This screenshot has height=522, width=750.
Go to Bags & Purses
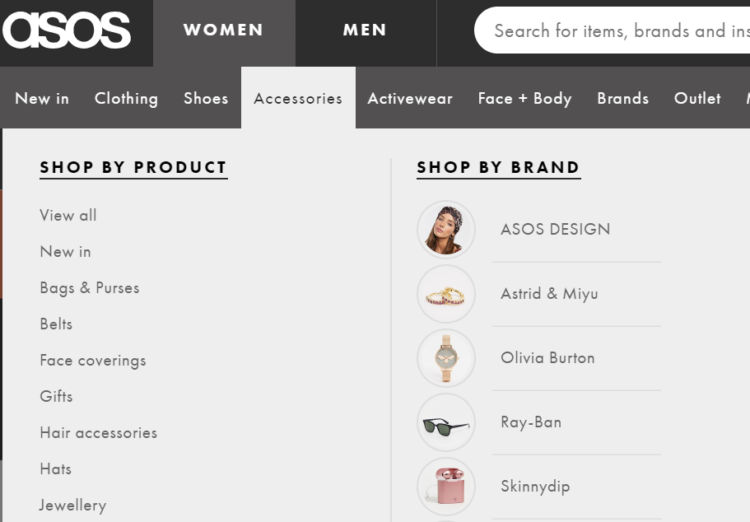89,288
